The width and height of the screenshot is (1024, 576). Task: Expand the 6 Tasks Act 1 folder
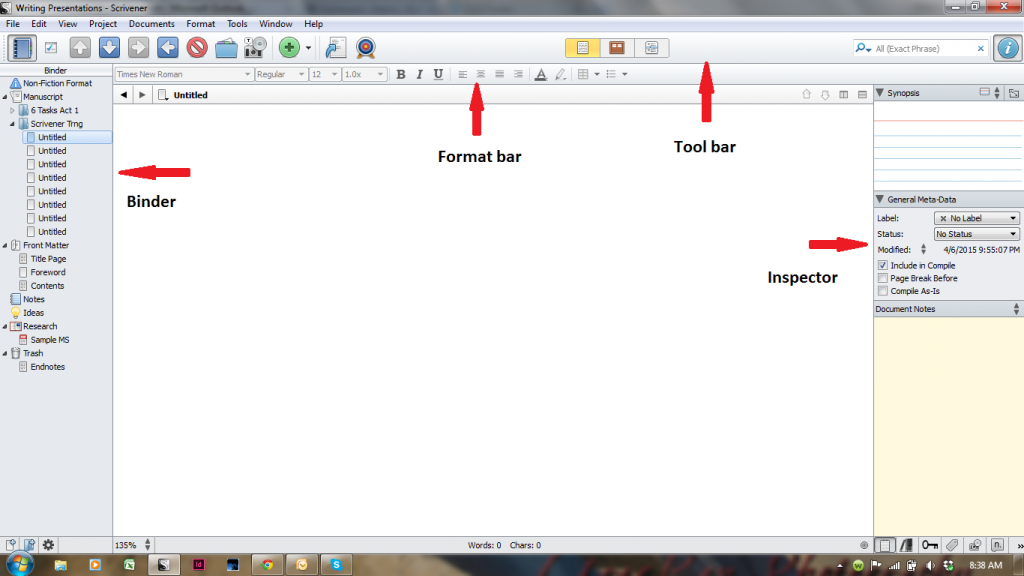coord(12,110)
